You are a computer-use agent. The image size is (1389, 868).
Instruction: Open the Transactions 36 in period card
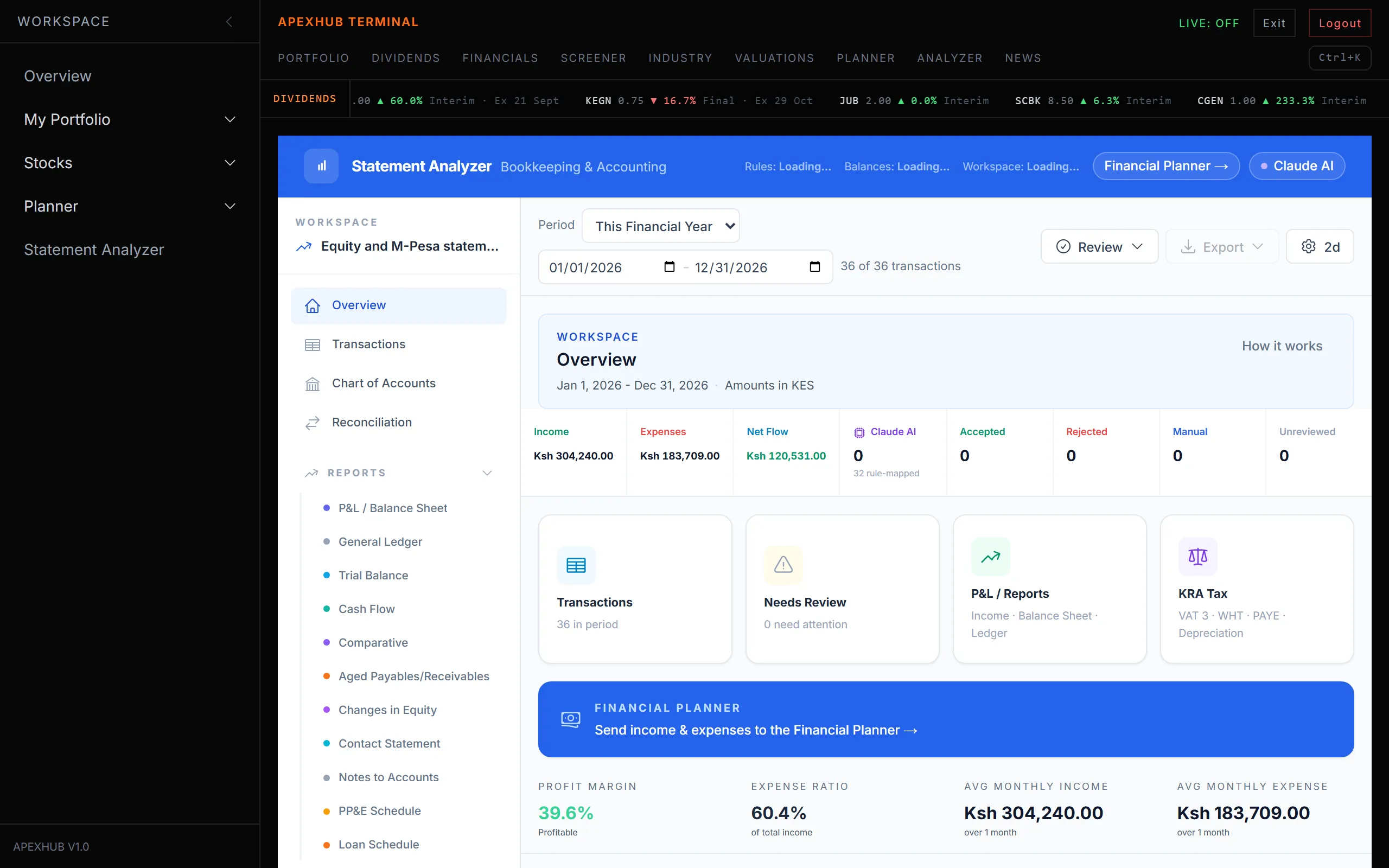635,589
